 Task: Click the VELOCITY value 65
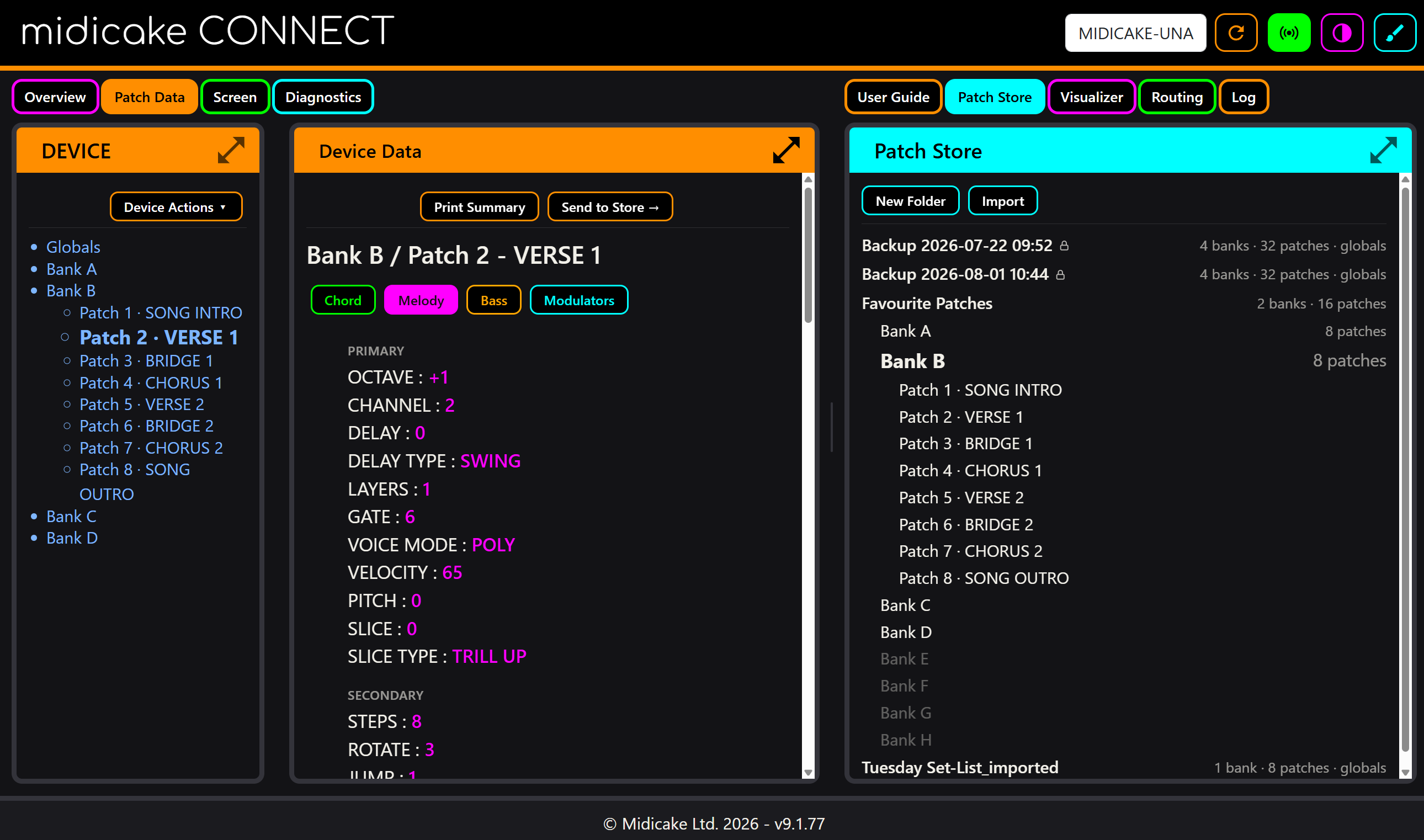tap(451, 572)
